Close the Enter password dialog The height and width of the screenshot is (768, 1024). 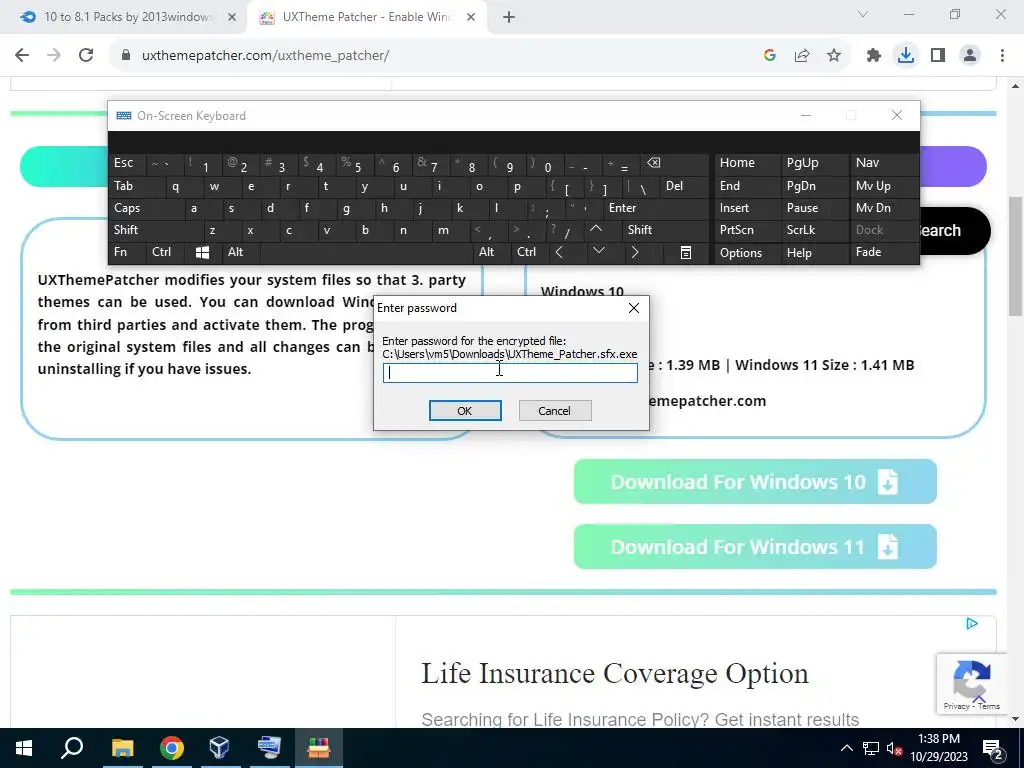pyautogui.click(x=633, y=308)
